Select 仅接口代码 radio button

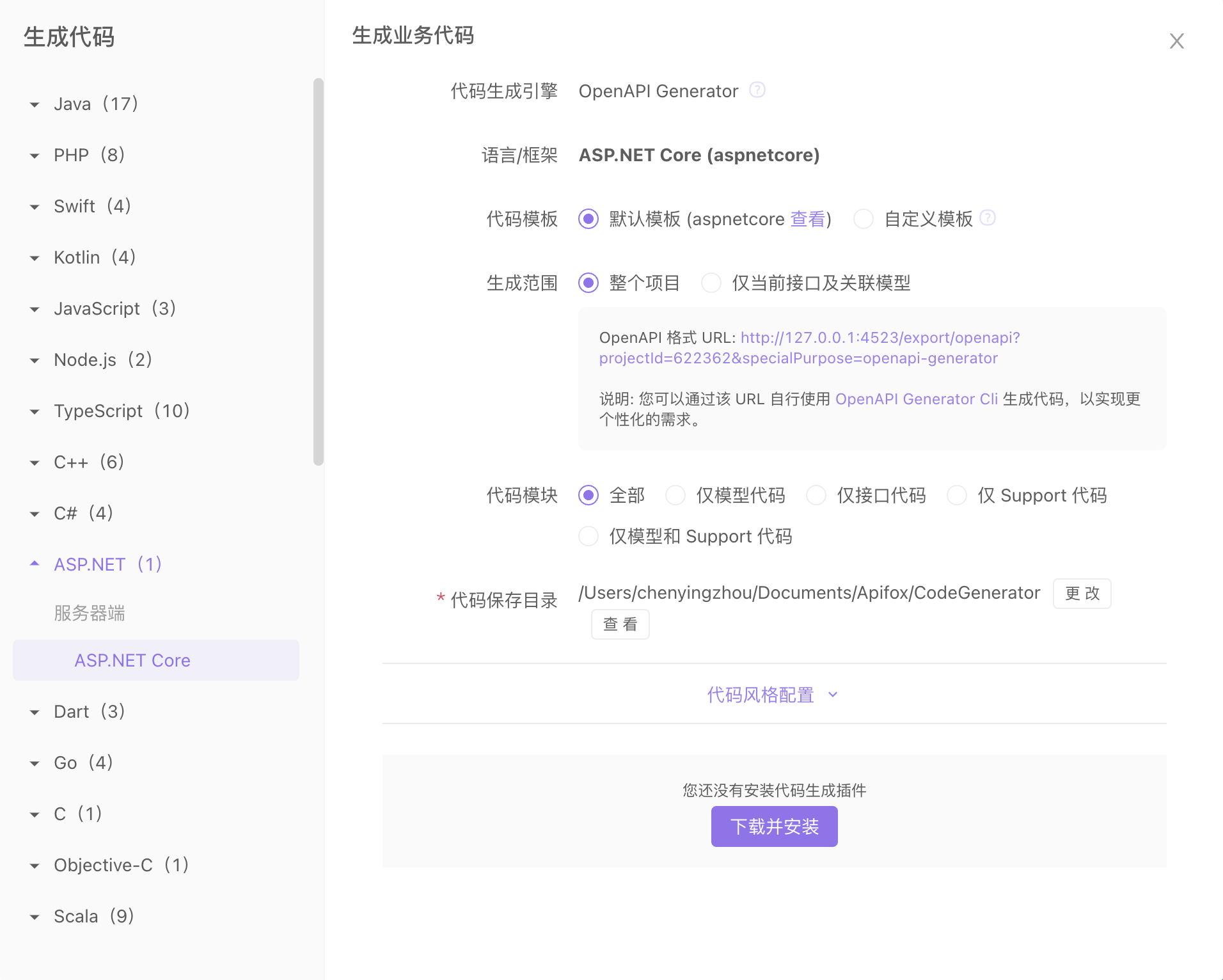[x=816, y=495]
